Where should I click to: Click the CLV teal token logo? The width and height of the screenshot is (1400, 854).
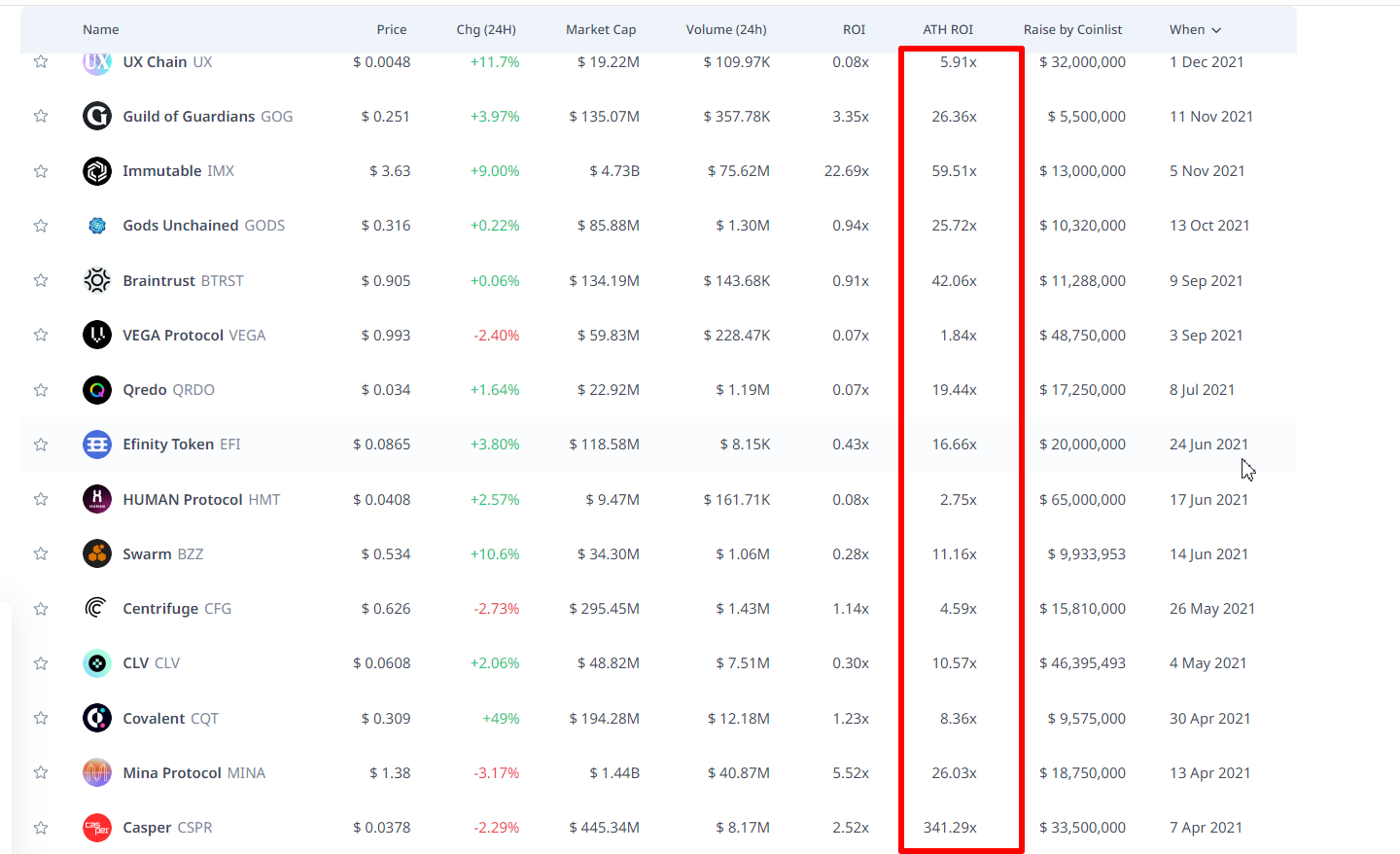pos(97,663)
